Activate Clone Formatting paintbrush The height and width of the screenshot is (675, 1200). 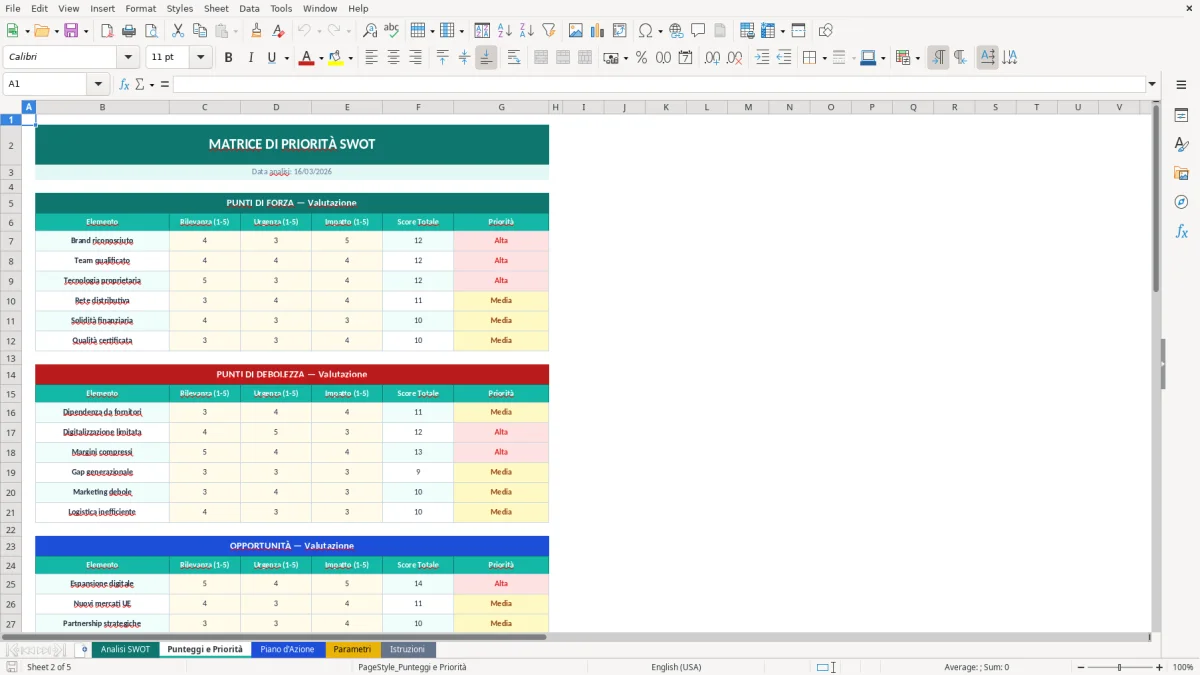pos(257,31)
